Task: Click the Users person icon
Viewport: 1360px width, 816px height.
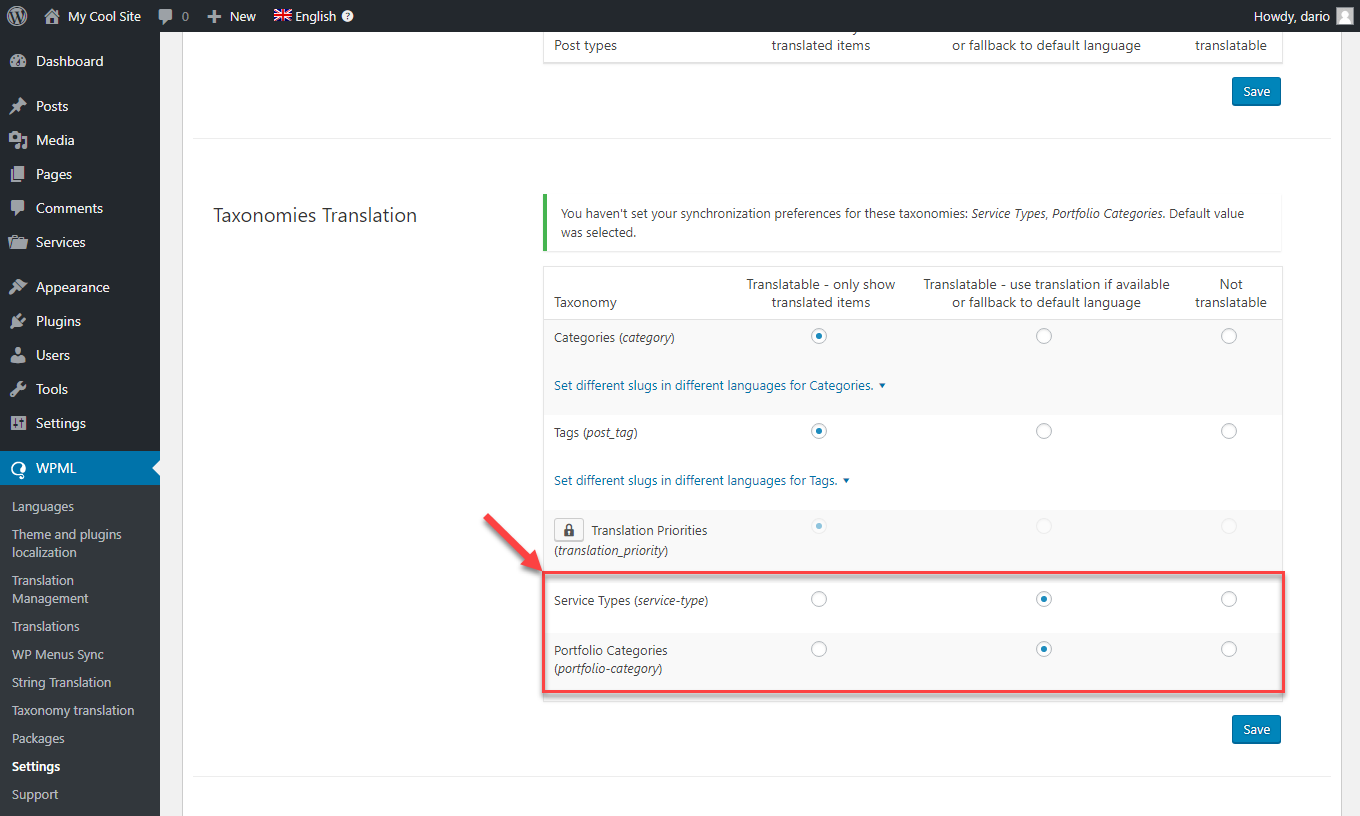Action: (x=18, y=355)
